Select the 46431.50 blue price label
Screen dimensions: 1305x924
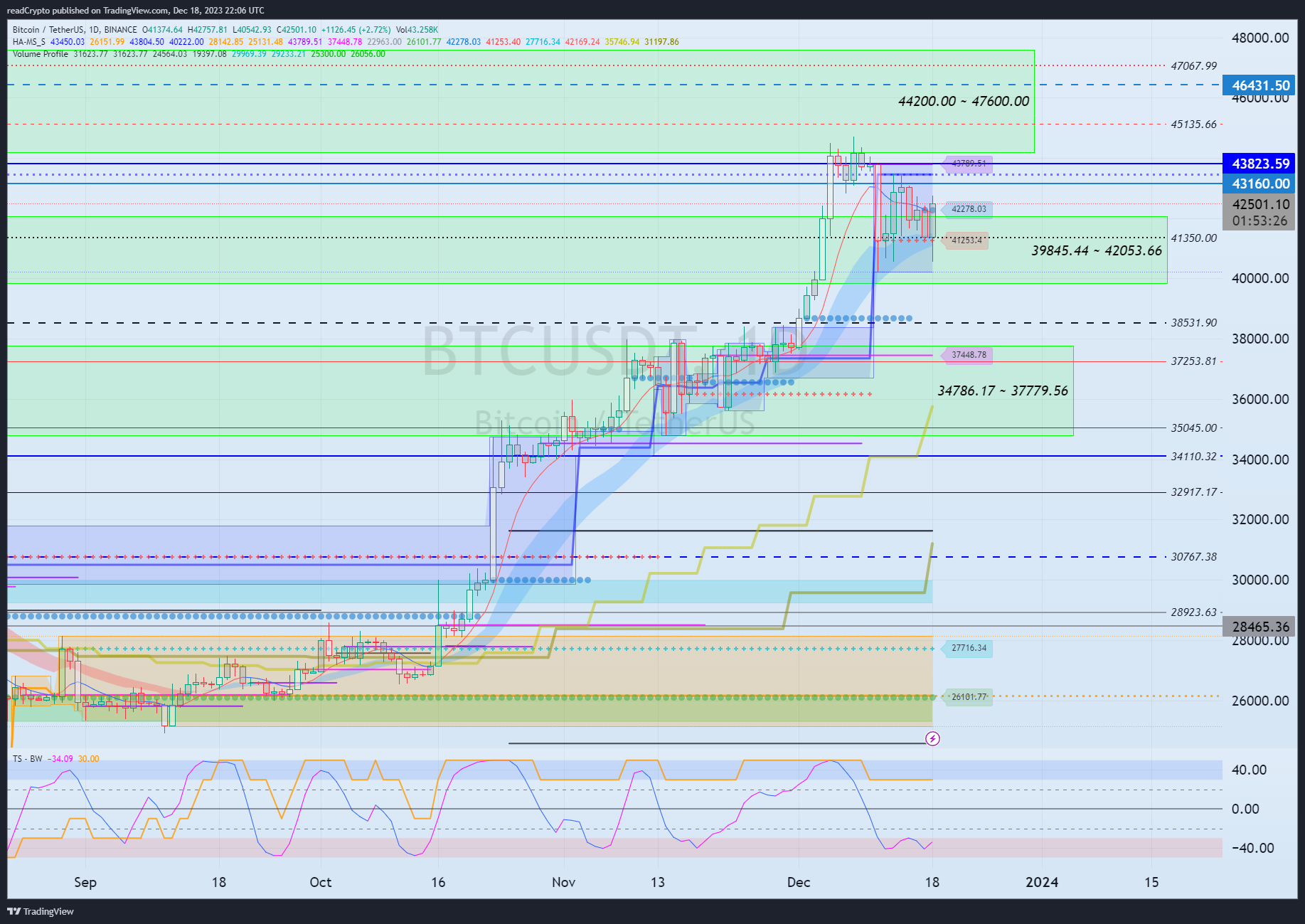[1260, 85]
